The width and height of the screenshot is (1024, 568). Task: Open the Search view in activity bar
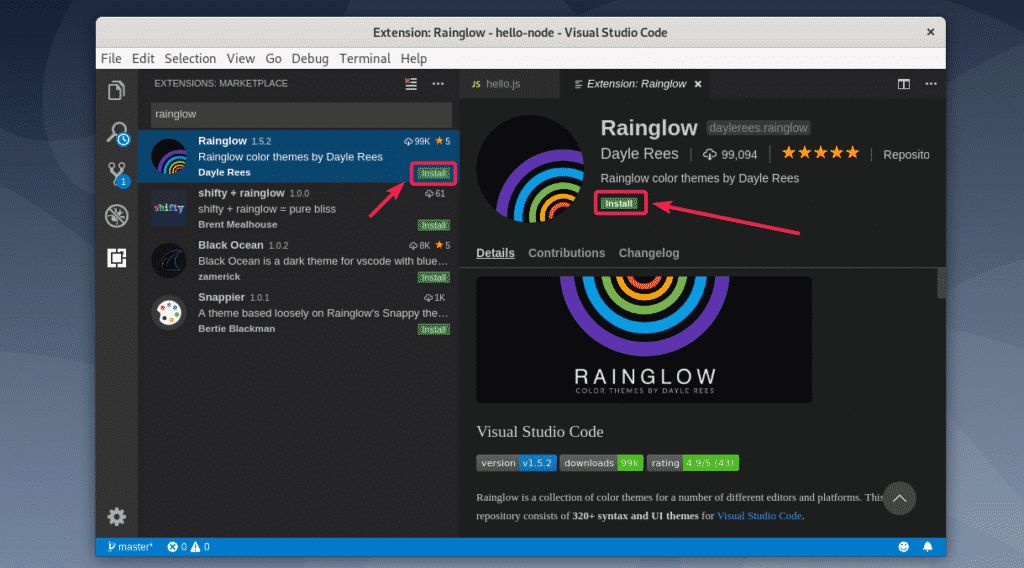pyautogui.click(x=117, y=133)
